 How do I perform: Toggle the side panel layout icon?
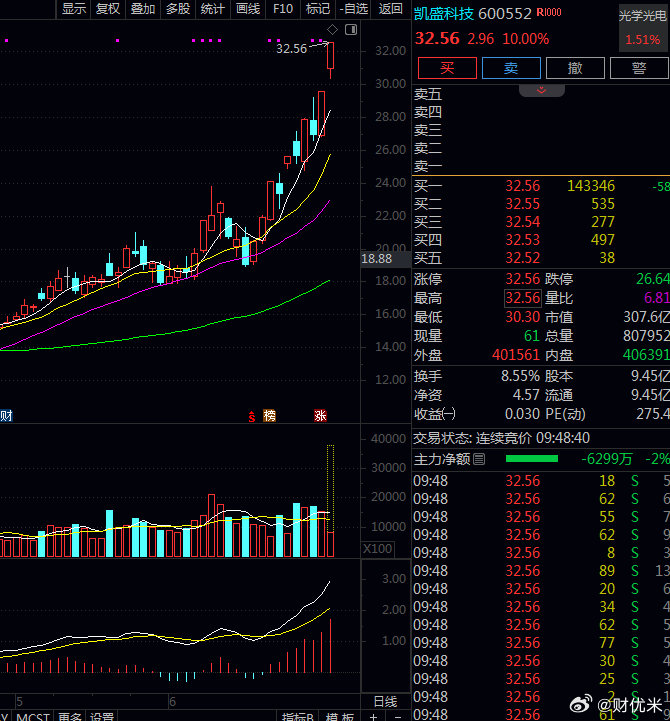[x=351, y=30]
